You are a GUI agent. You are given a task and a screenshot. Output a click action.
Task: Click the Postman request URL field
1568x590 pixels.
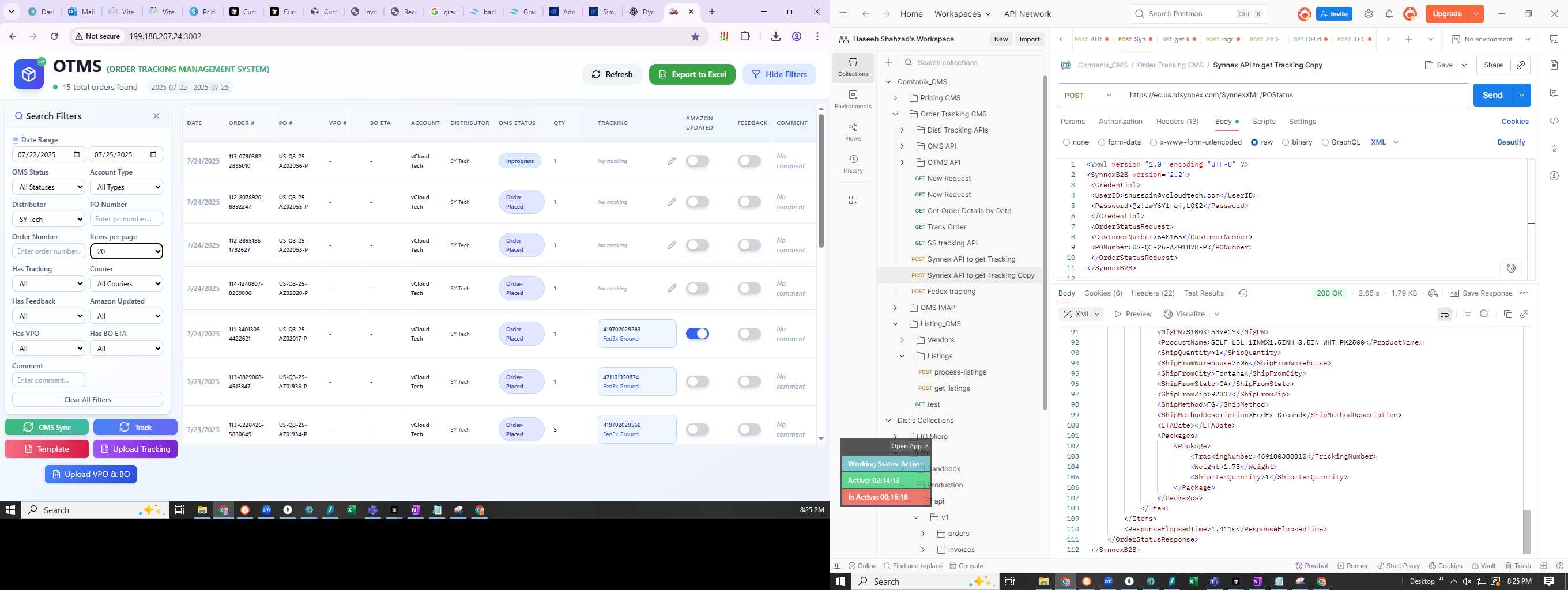click(1295, 95)
